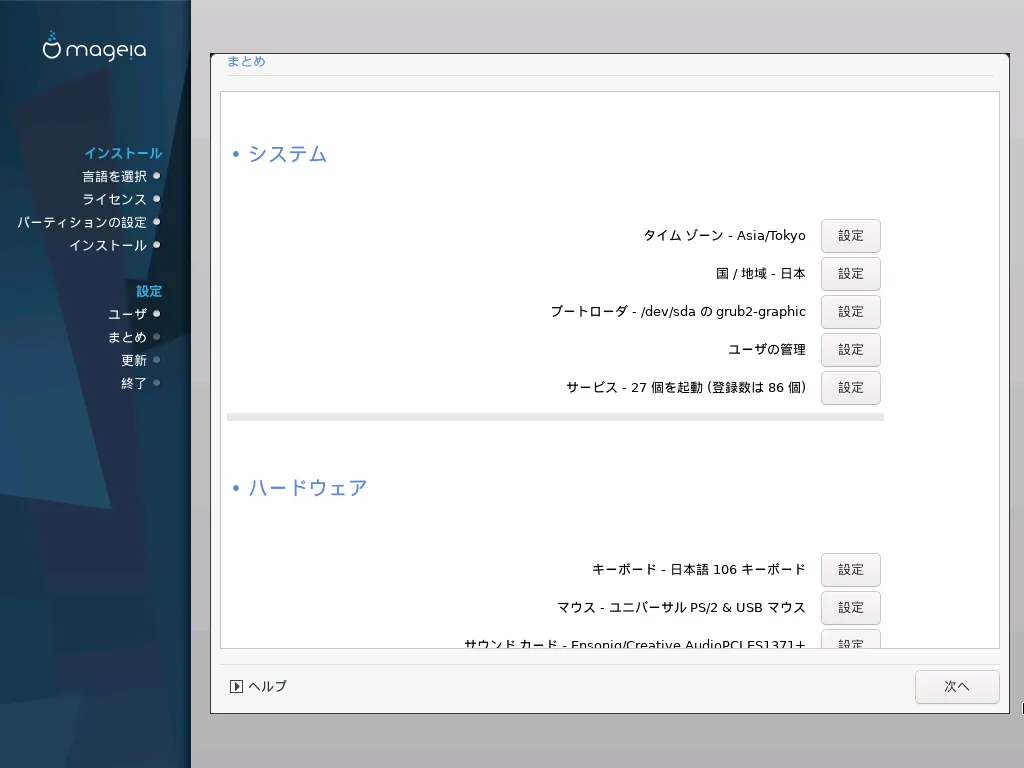Proceed with the 次へ button

pyautogui.click(x=956, y=687)
